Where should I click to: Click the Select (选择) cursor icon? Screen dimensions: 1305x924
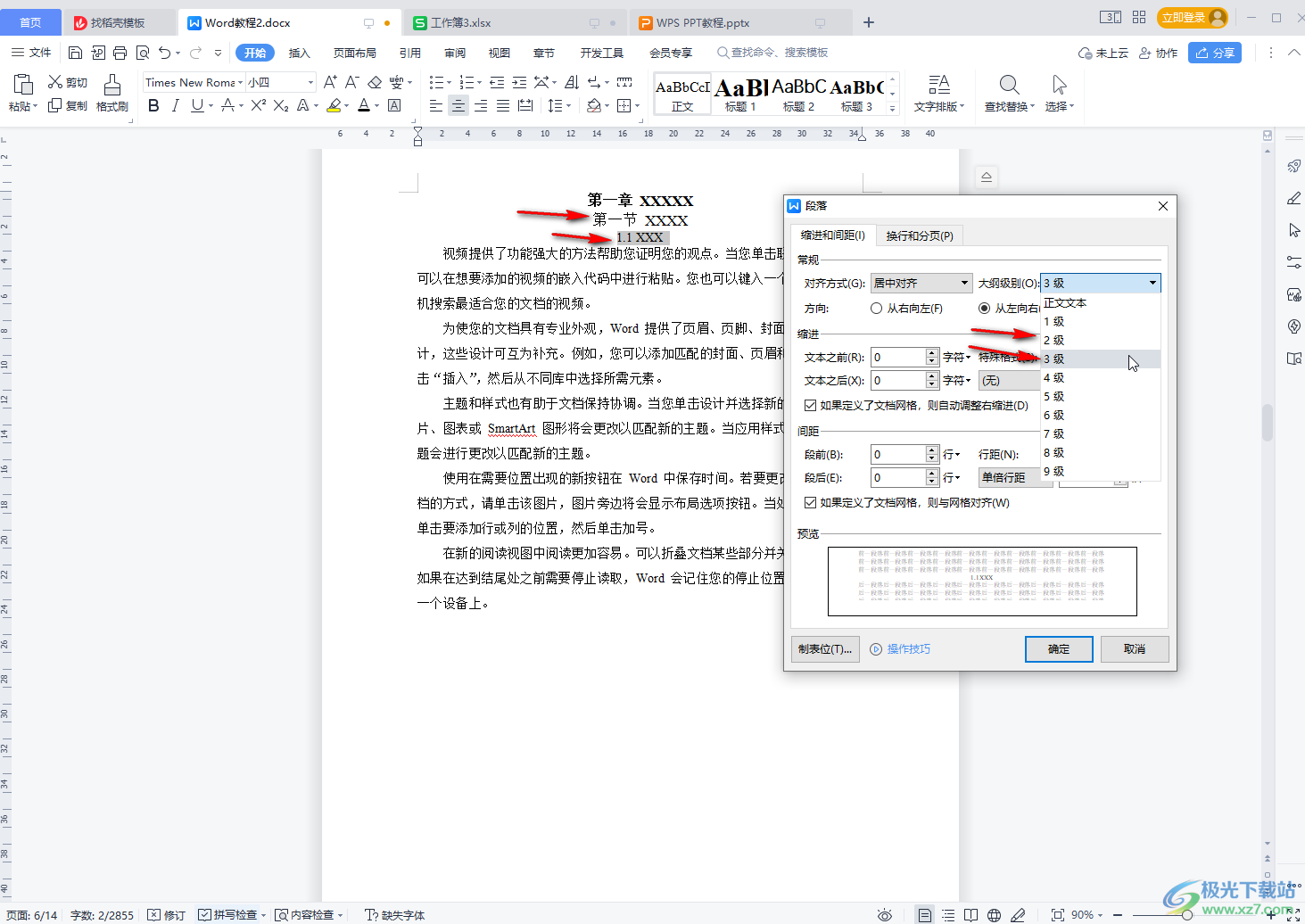[x=1059, y=85]
